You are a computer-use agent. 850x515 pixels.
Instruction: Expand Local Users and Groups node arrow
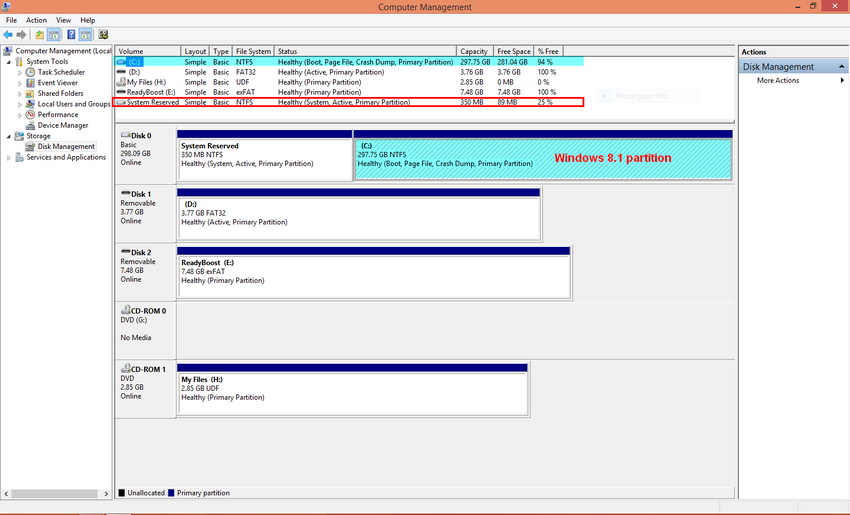20,104
